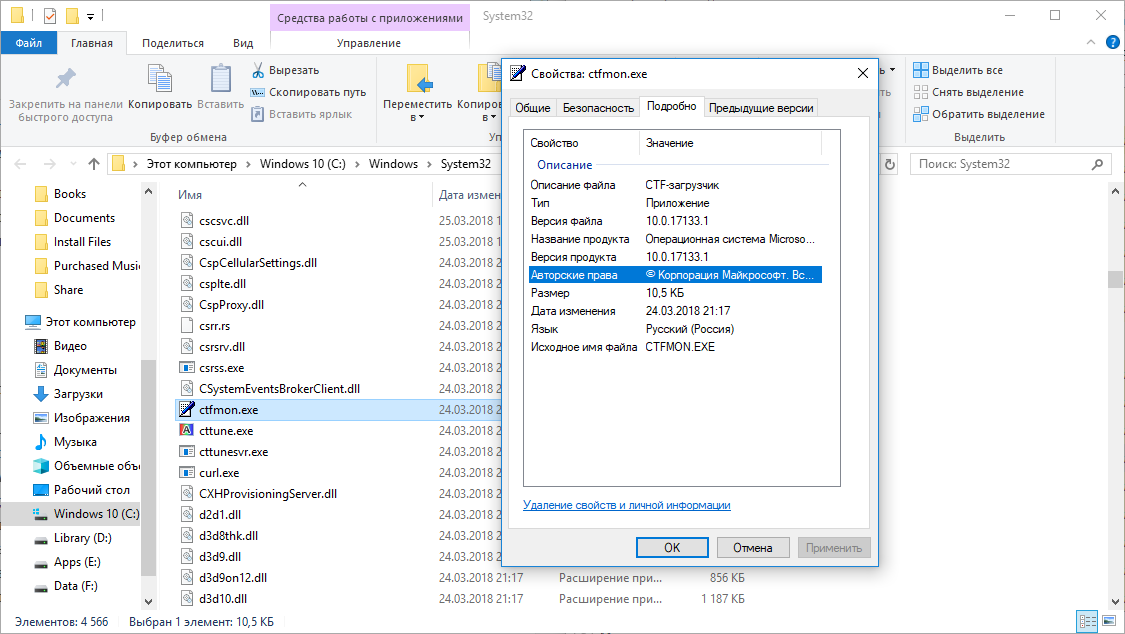The image size is (1125, 634).
Task: Select the Авторские права property row
Action: pos(675,275)
